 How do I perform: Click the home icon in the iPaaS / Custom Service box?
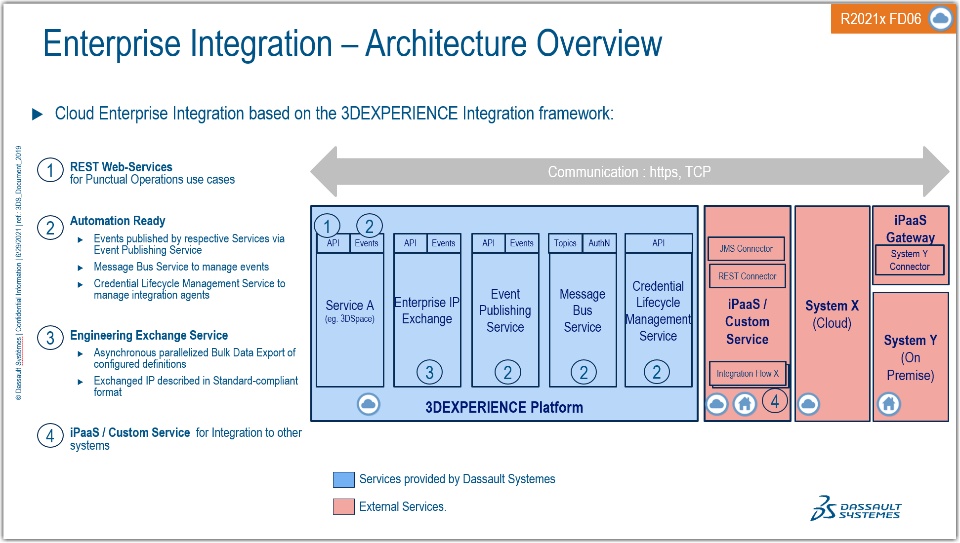(x=745, y=404)
